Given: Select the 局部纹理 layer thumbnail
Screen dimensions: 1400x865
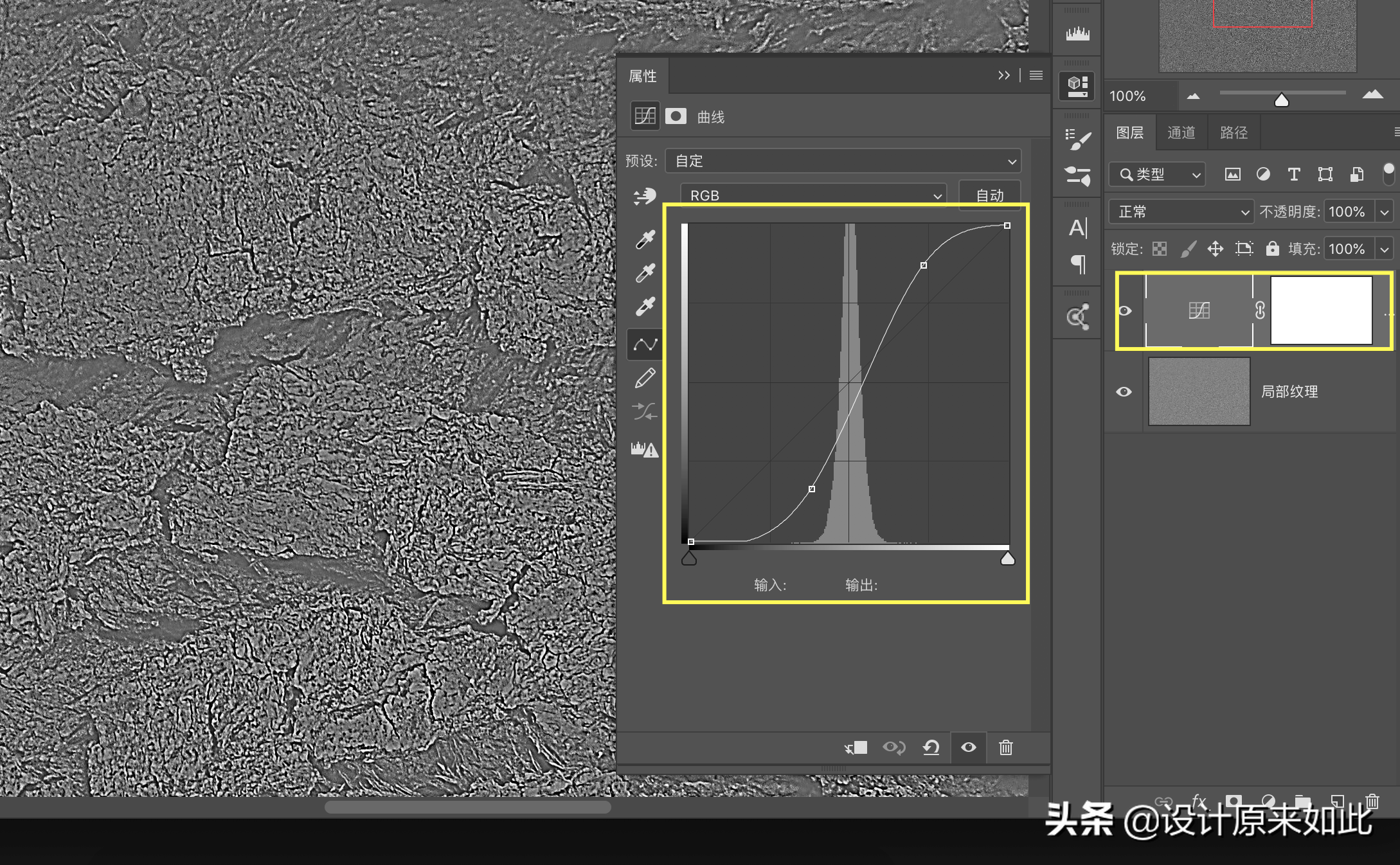Looking at the screenshot, I should tap(1199, 391).
